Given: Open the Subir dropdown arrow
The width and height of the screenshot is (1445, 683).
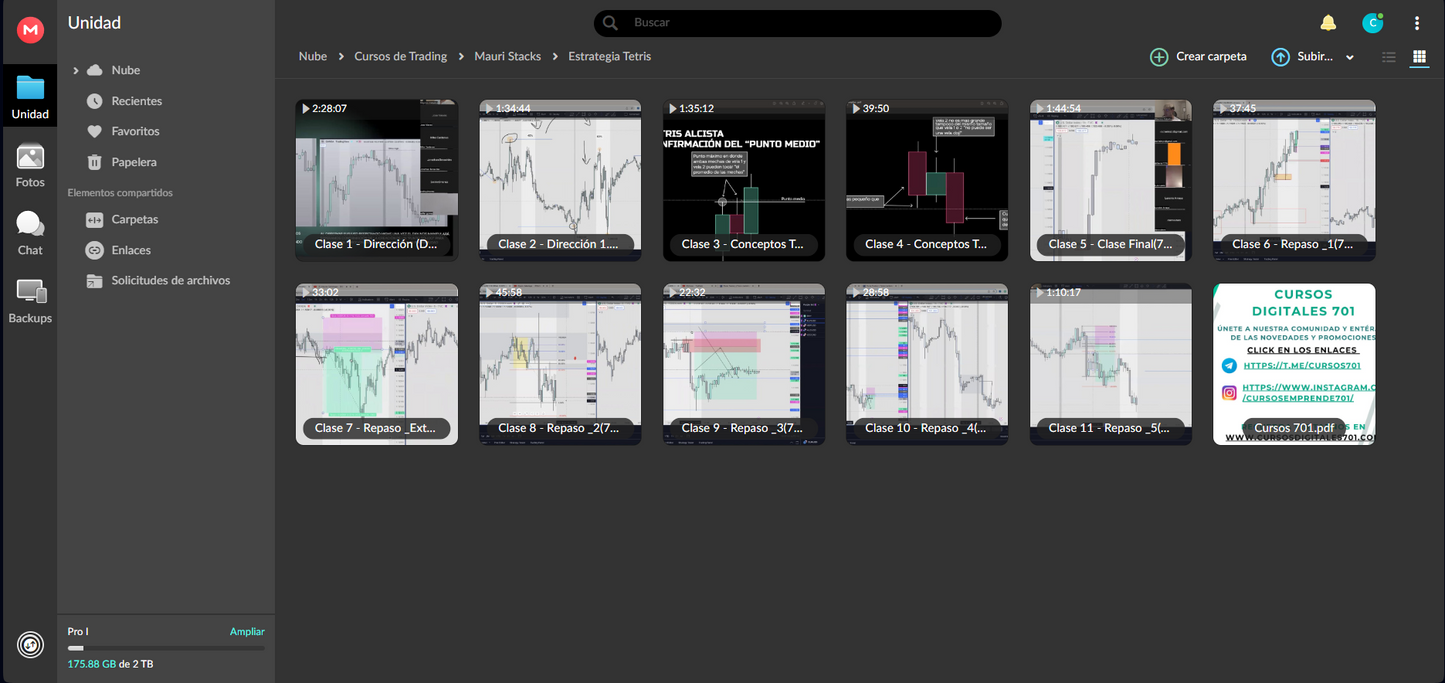Looking at the screenshot, I should [1350, 58].
